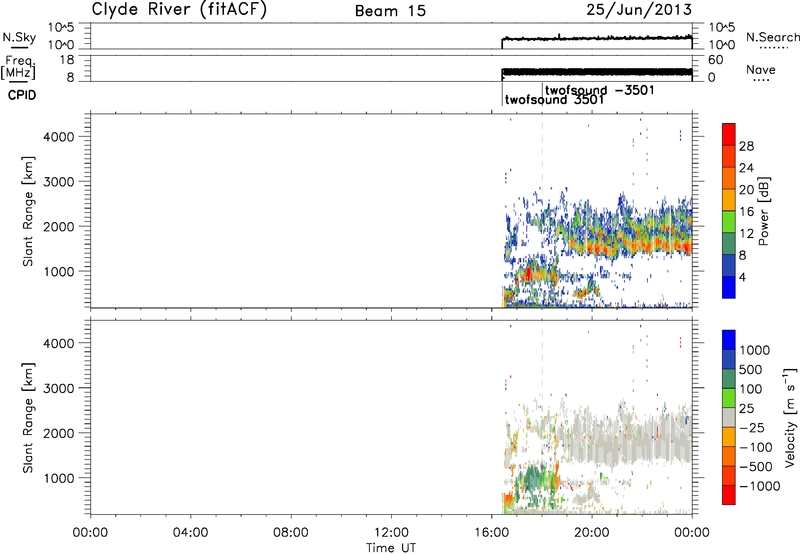800x554 pixels.
Task: Click the "3000" tick on the velocity panel
Action: click(59, 388)
